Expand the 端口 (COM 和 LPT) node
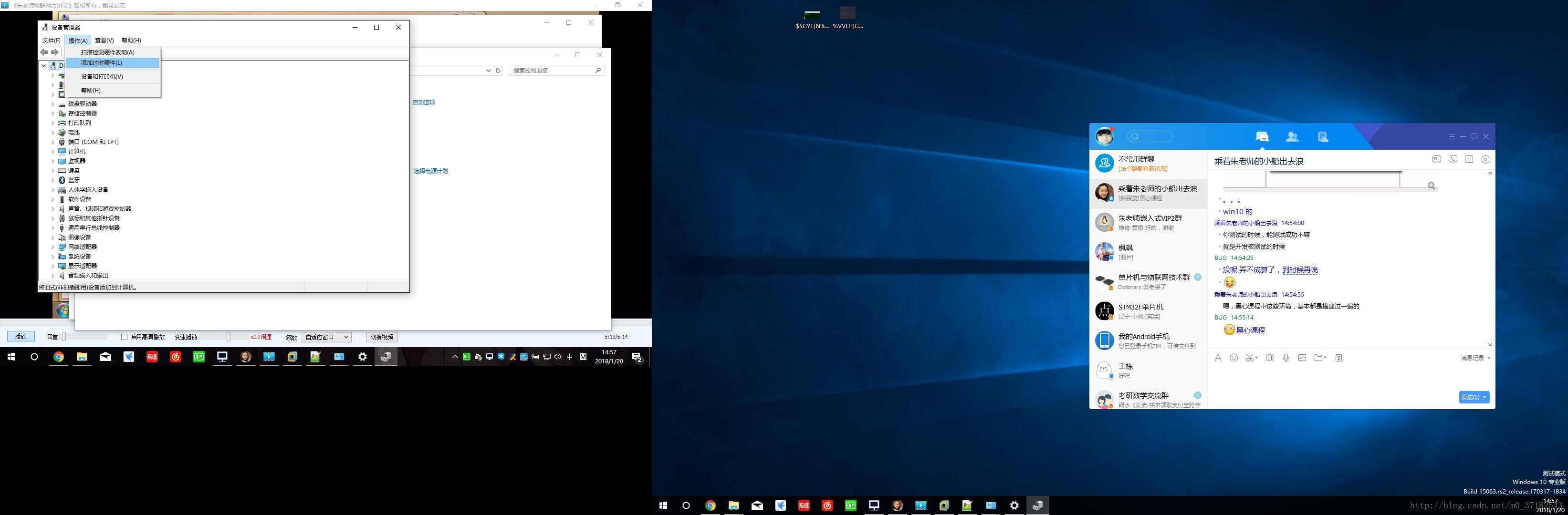This screenshot has height=515, width=1568. click(x=52, y=142)
